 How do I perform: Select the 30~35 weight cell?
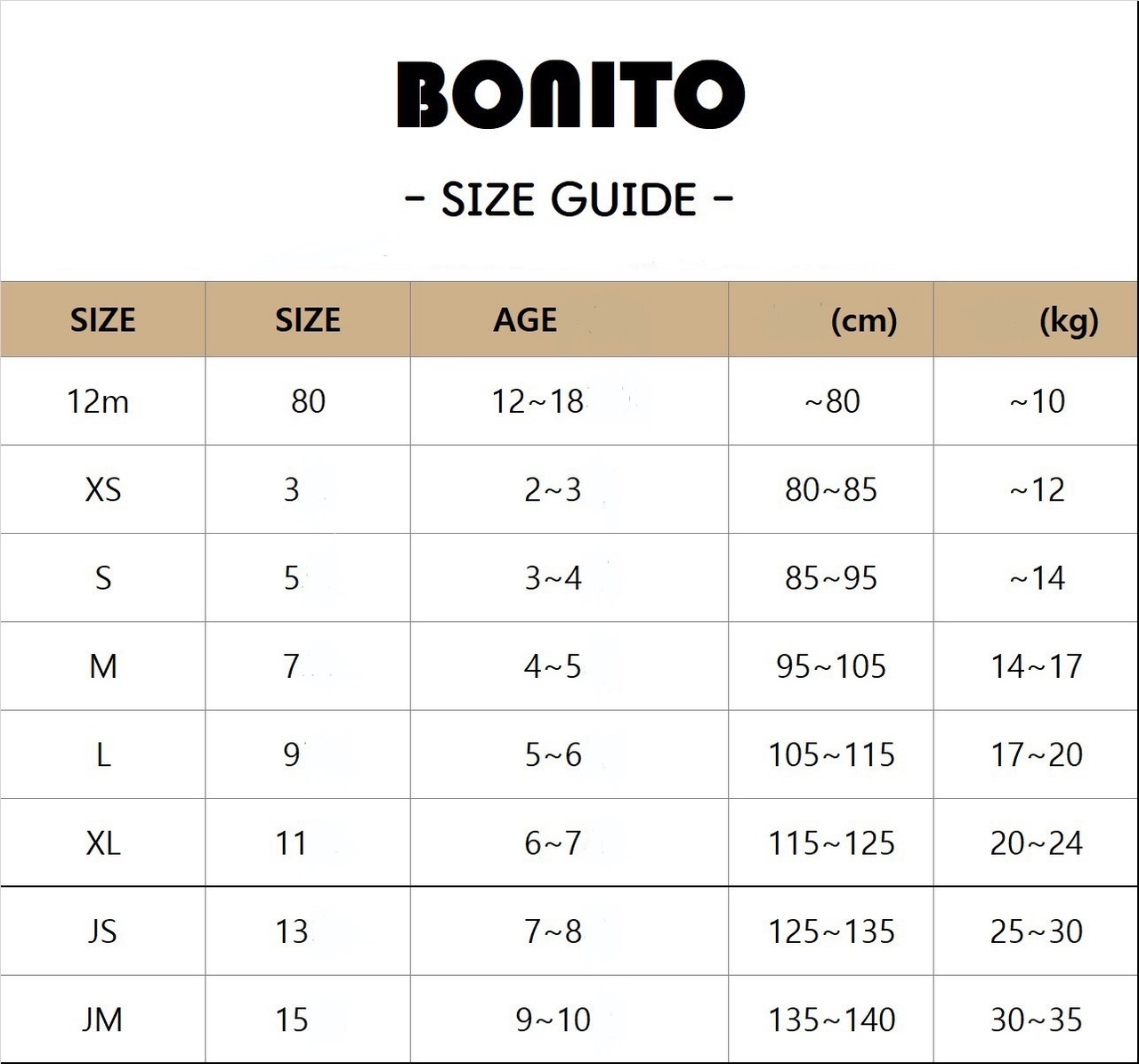[x=1037, y=1020]
